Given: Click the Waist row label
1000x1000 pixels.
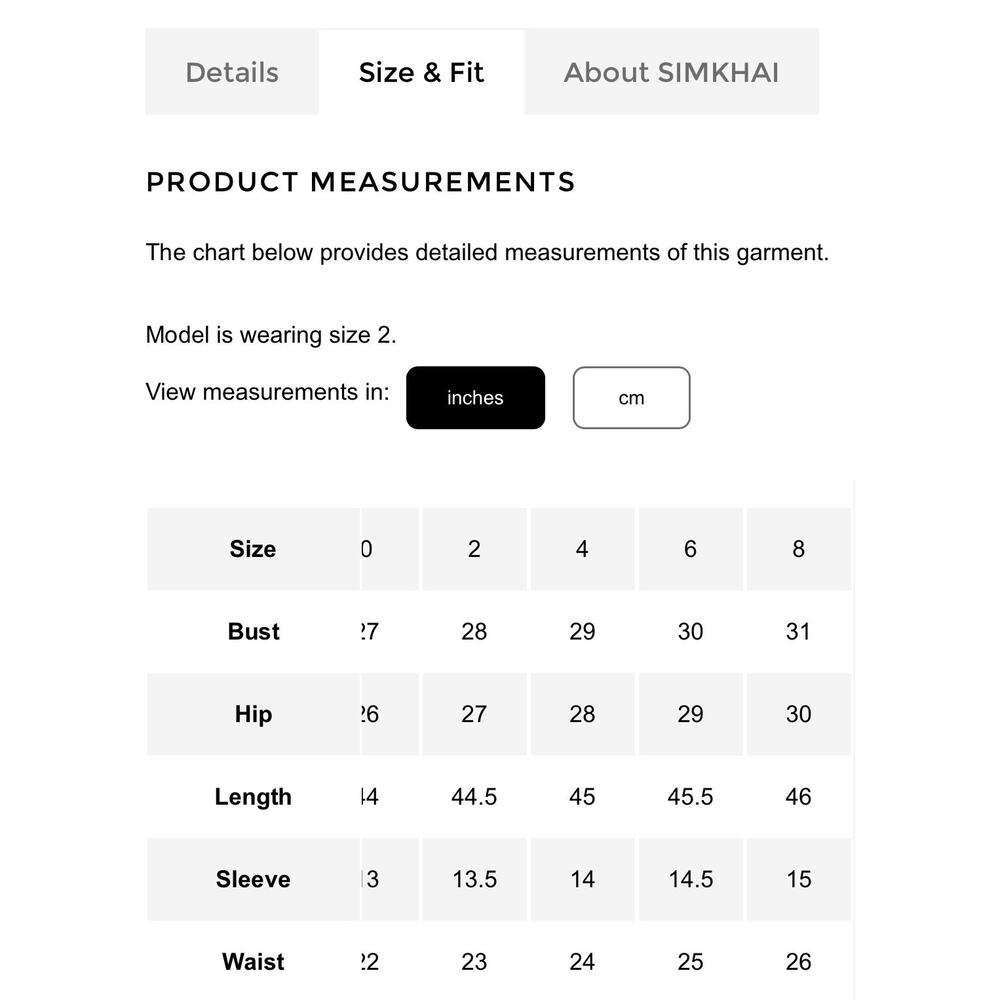Looking at the screenshot, I should [253, 962].
